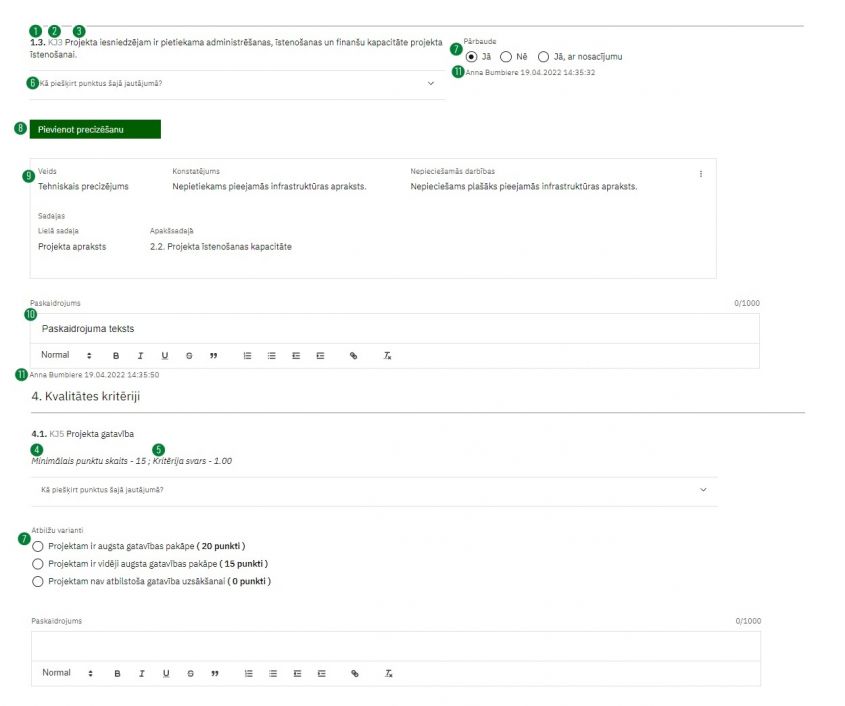The image size is (845, 706).
Task: Apply italic in first Paskaidrojums toolbar
Action: pos(140,356)
